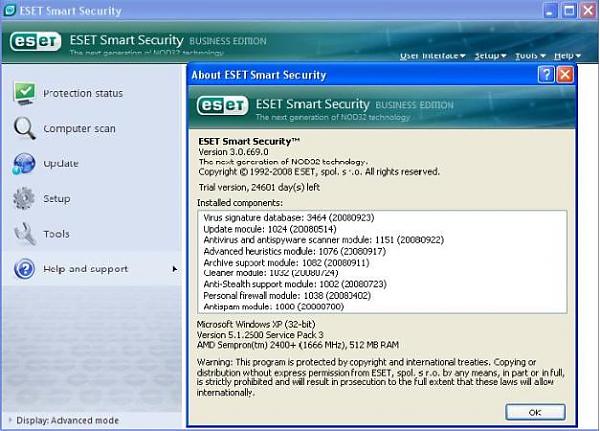Open the Computer scan section

[x=79, y=129]
